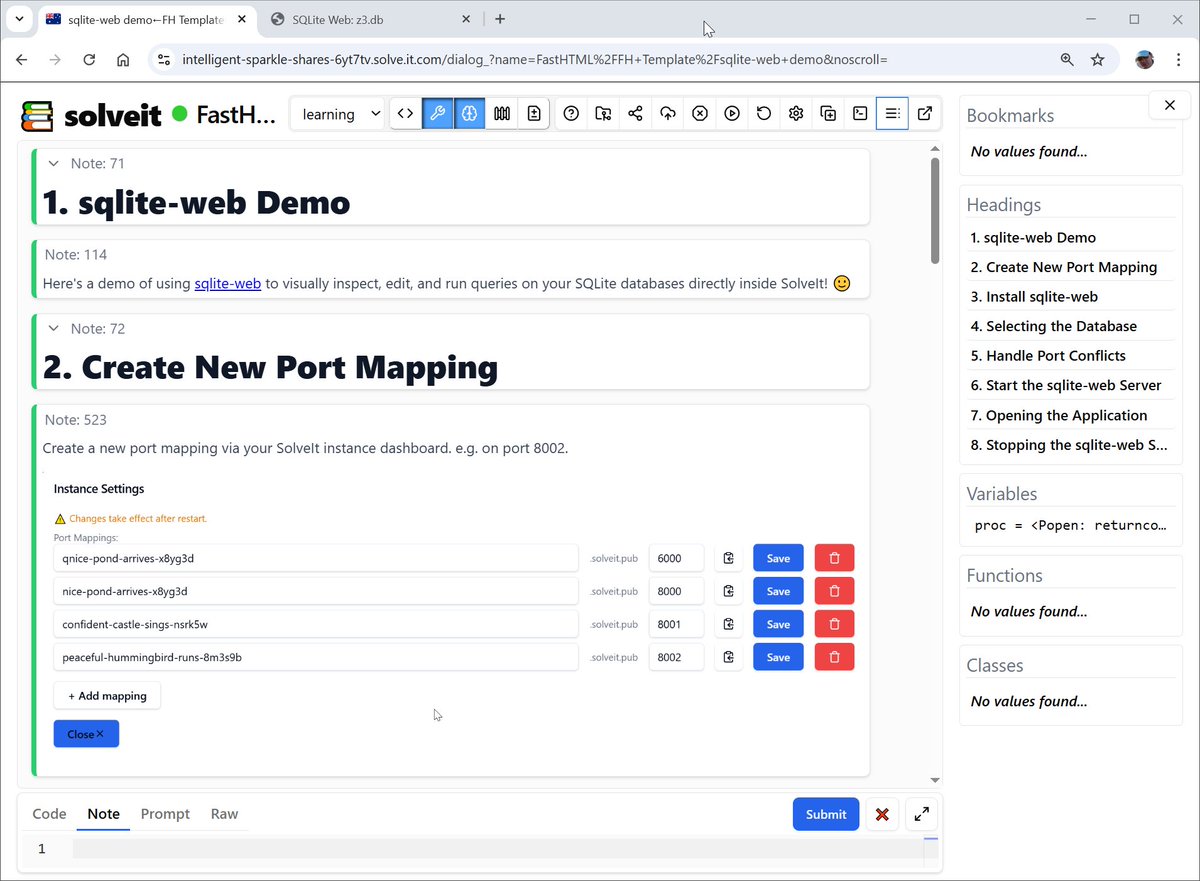Click the red X cancel button
Image resolution: width=1200 pixels, height=881 pixels.
point(882,814)
